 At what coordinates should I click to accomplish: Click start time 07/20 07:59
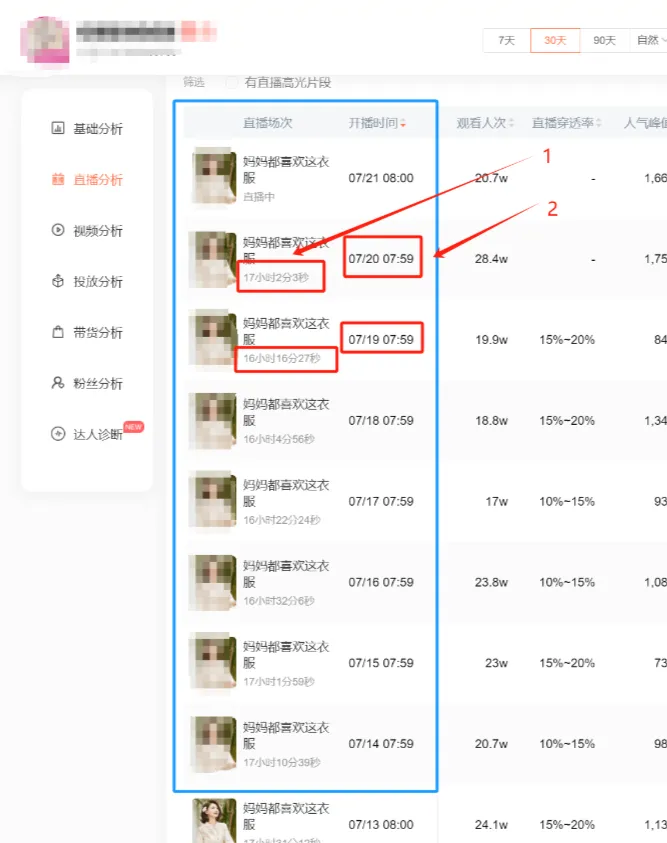coord(381,259)
